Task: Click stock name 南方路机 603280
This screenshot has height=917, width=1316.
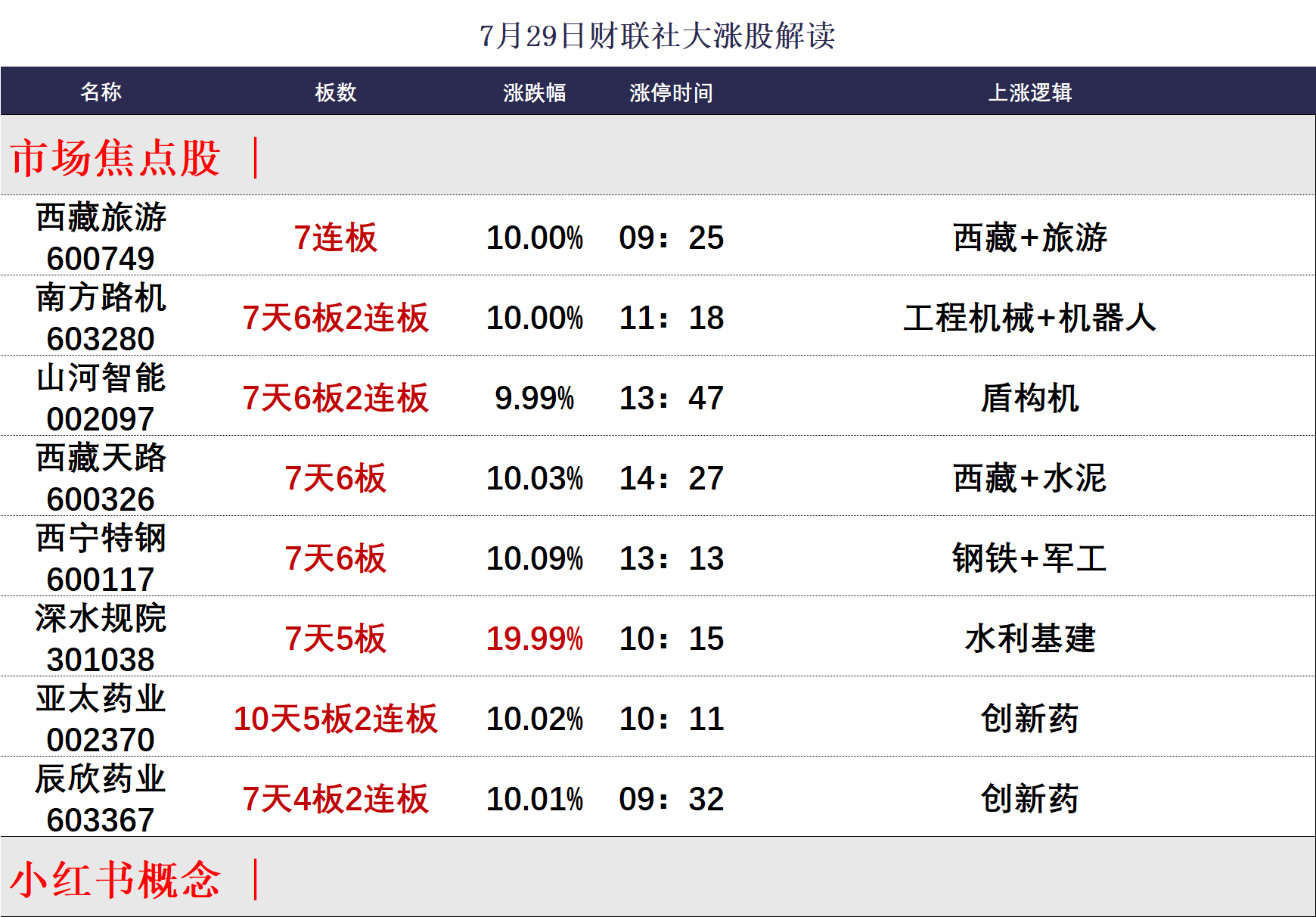Action: 101,318
